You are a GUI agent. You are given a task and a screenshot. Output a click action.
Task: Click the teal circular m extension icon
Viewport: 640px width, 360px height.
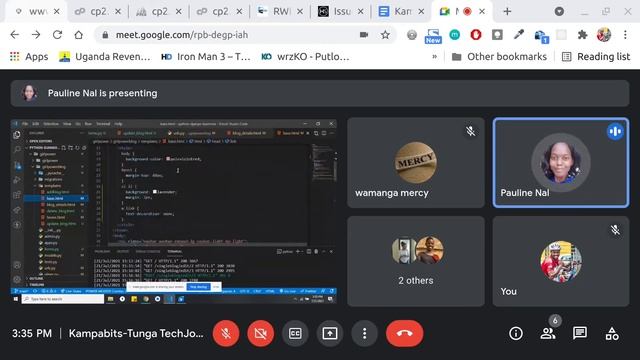(x=454, y=35)
